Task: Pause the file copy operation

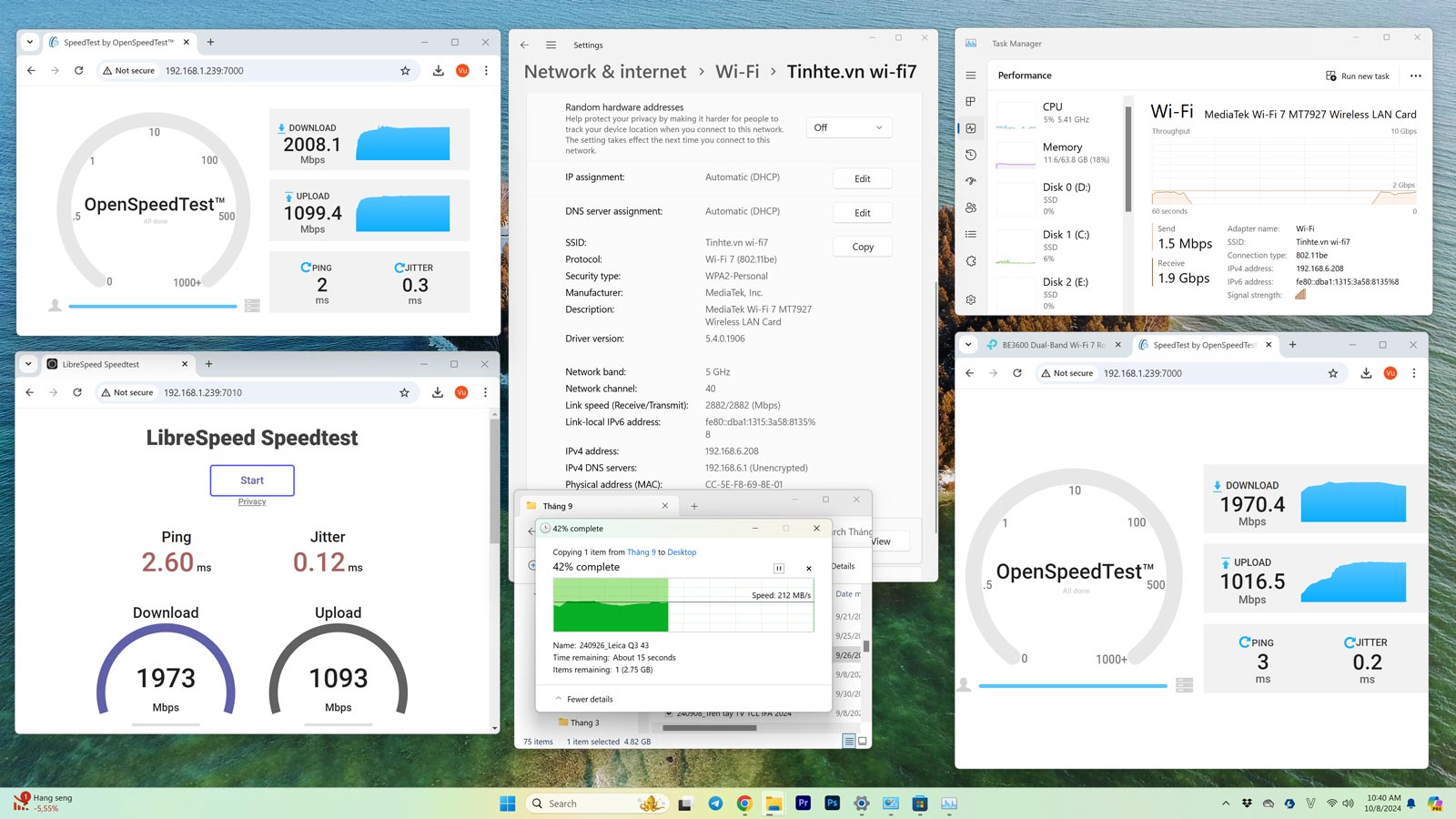Action: (779, 568)
